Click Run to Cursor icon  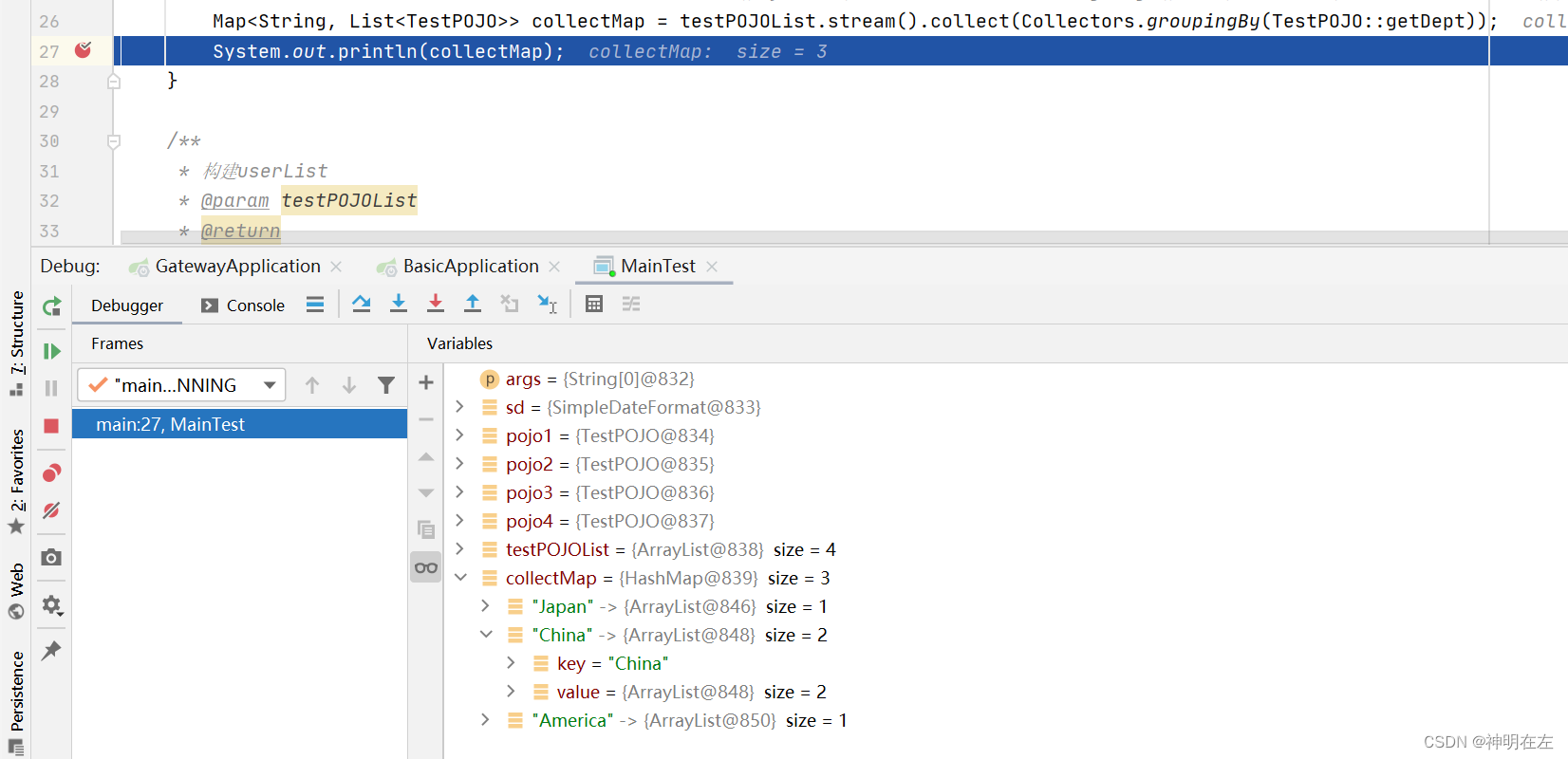click(x=548, y=304)
